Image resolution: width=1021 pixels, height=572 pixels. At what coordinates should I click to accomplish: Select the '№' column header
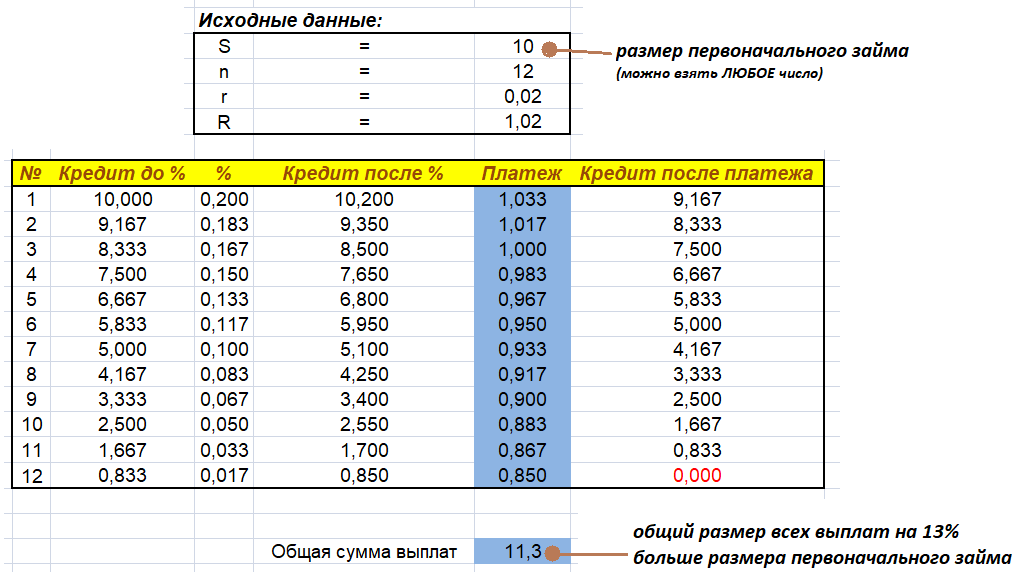(31, 173)
